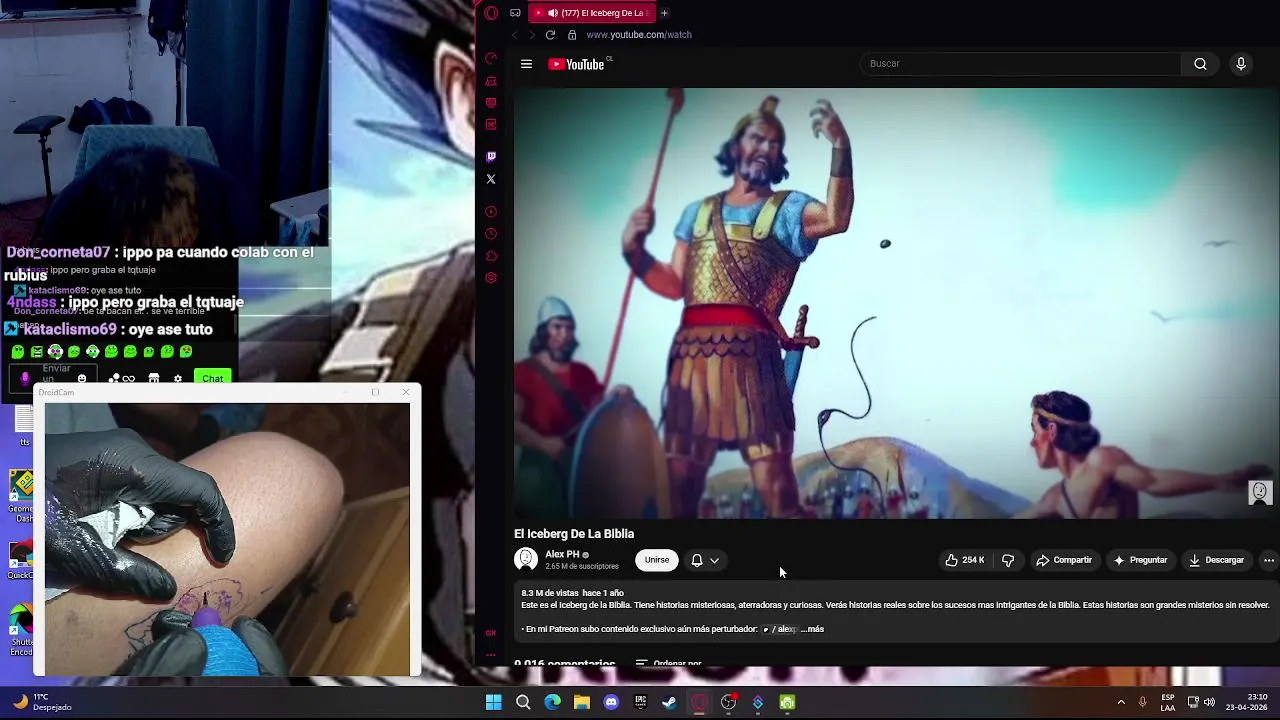The height and width of the screenshot is (720, 1280).
Task: Open network and volume tray icons
Action: (1201, 702)
